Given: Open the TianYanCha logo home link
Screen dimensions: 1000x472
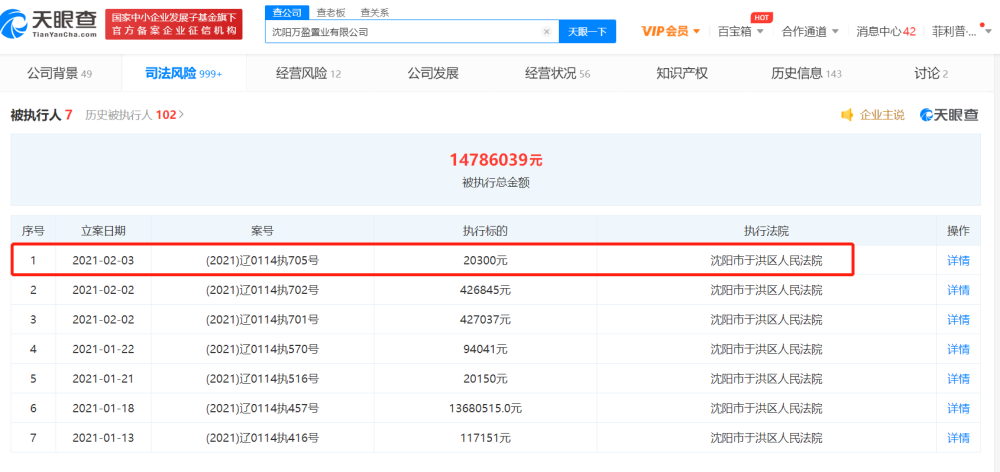Looking at the screenshot, I should click(50, 24).
